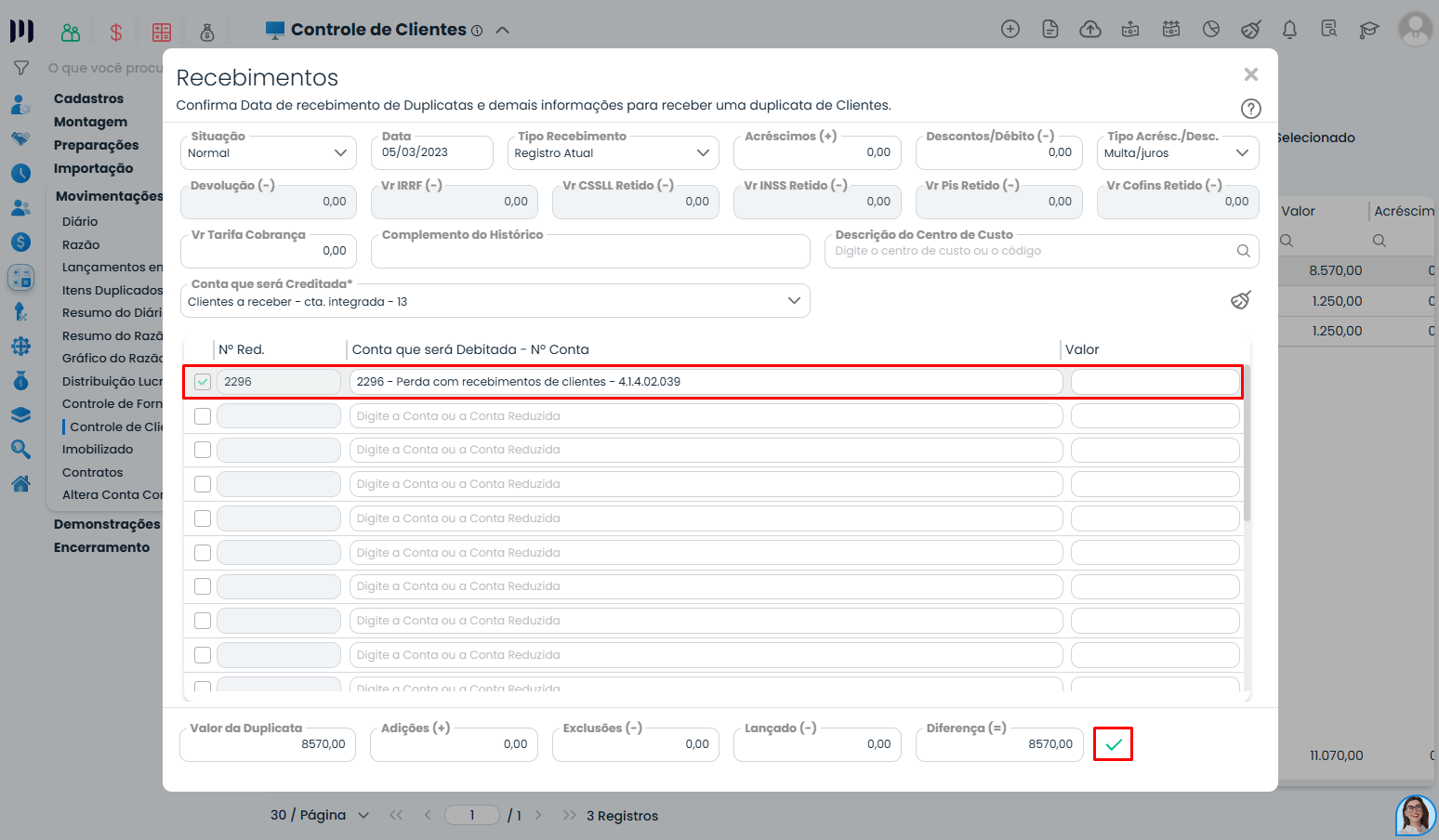Open the Situação dropdown

click(268, 153)
